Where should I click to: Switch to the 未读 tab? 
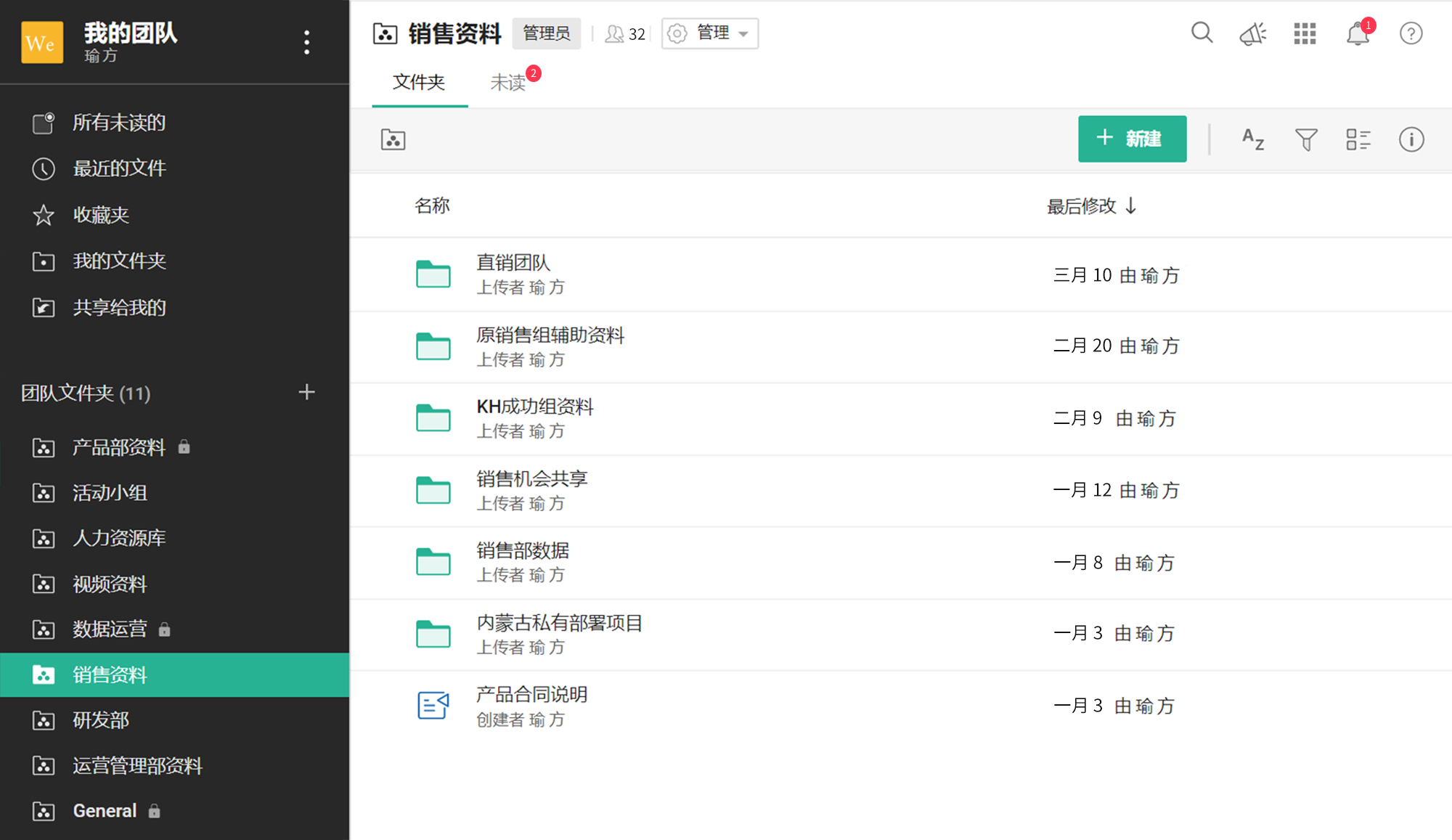point(508,83)
